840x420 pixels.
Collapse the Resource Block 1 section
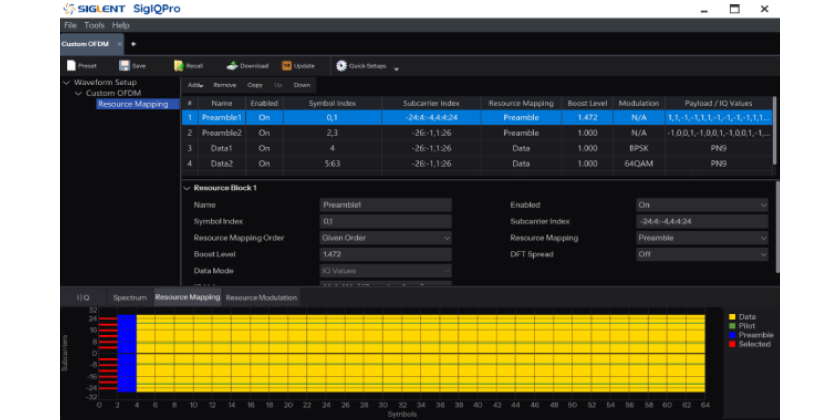tap(186, 188)
